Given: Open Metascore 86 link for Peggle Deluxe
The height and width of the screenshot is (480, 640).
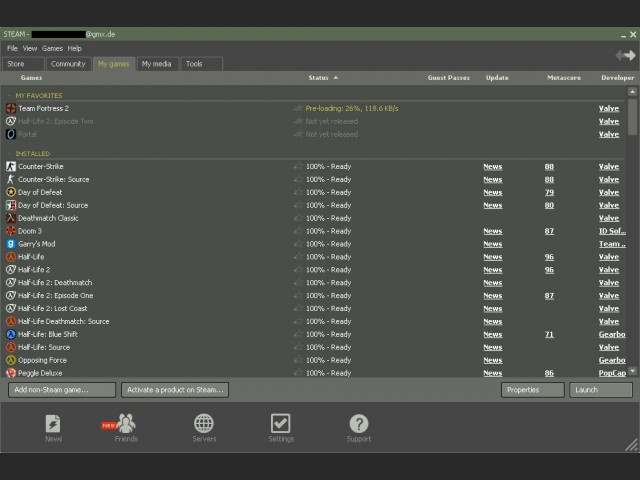Looking at the screenshot, I should tap(549, 373).
